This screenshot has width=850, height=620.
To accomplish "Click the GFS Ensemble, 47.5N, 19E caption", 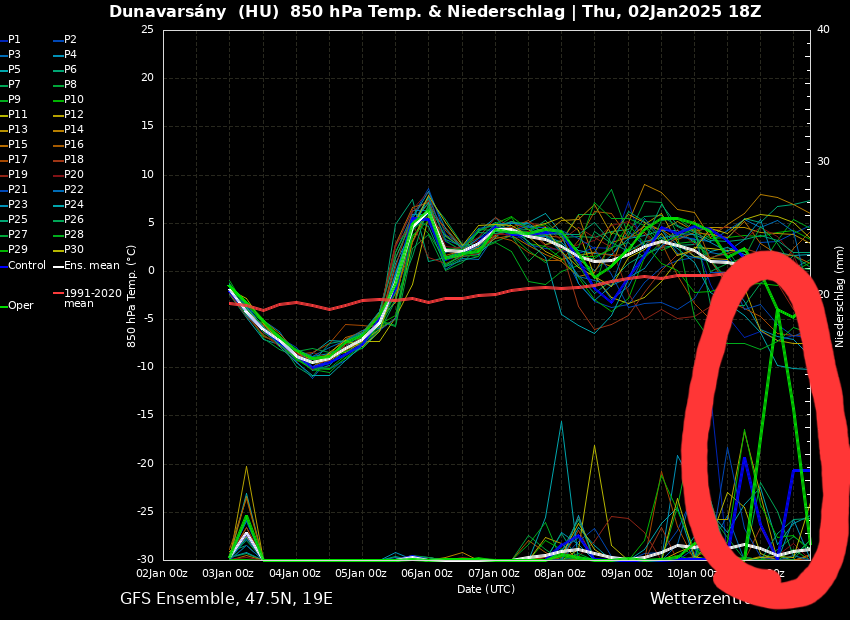I will pos(226,599).
